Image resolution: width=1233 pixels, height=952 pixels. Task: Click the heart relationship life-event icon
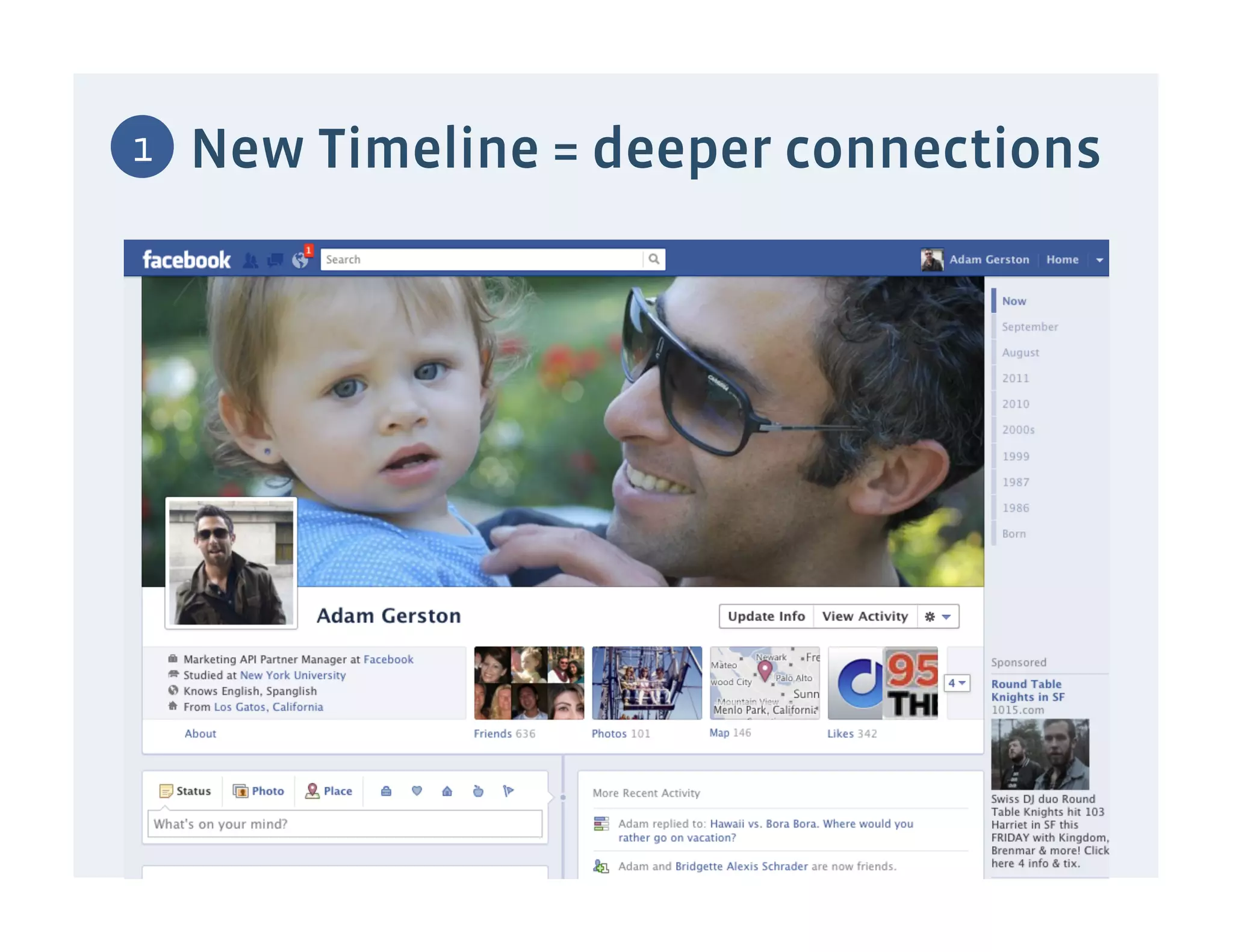[417, 791]
